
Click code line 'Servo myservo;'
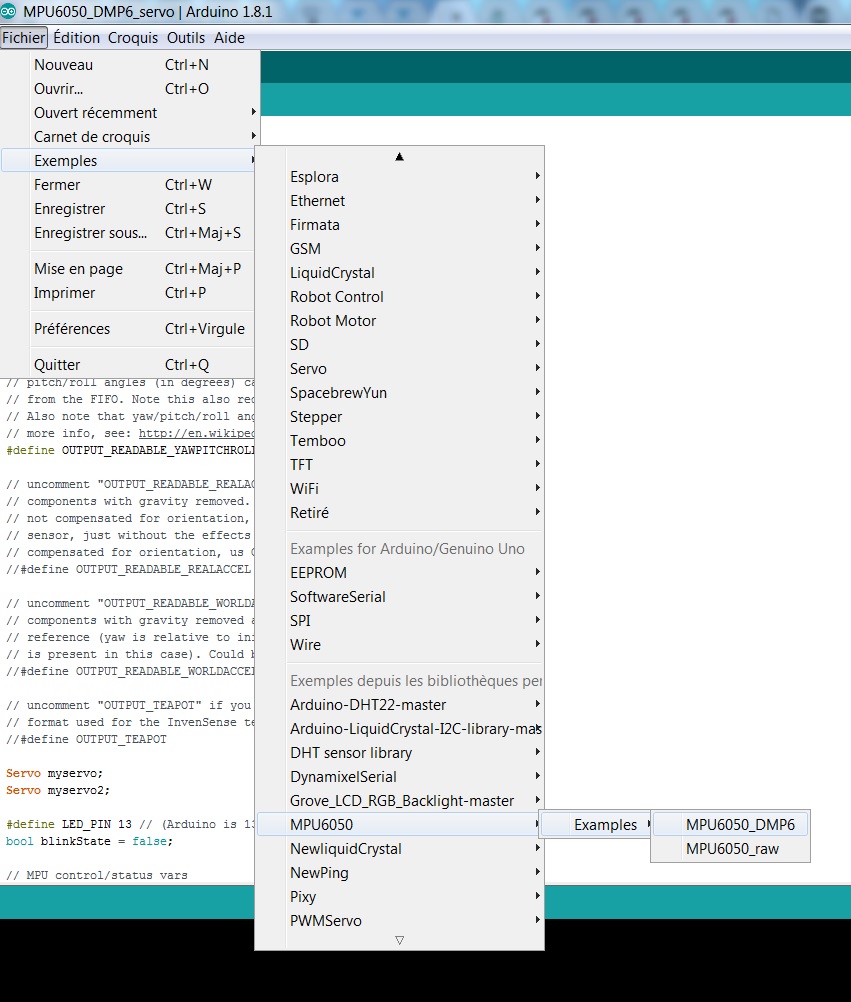click(x=54, y=773)
